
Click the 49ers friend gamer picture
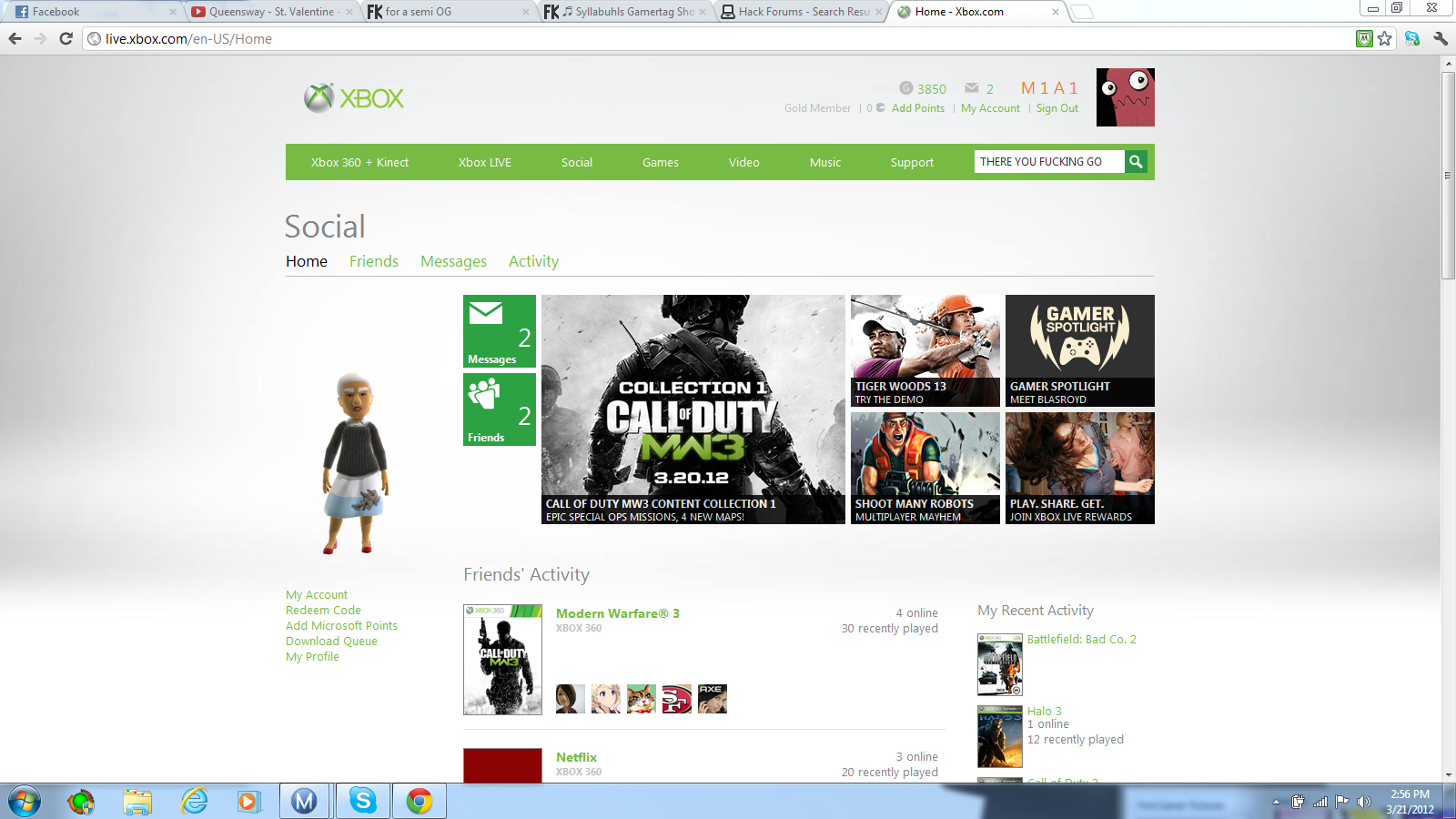677,699
